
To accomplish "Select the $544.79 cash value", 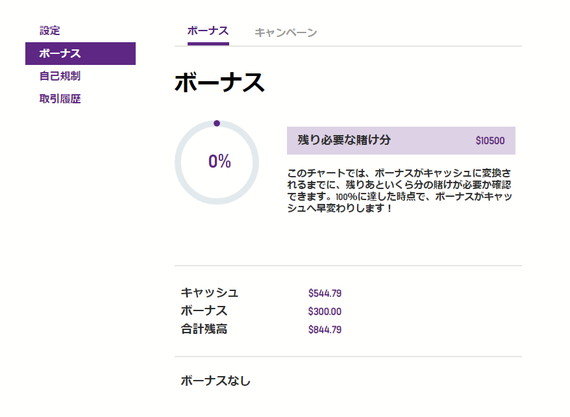I will coord(325,293).
